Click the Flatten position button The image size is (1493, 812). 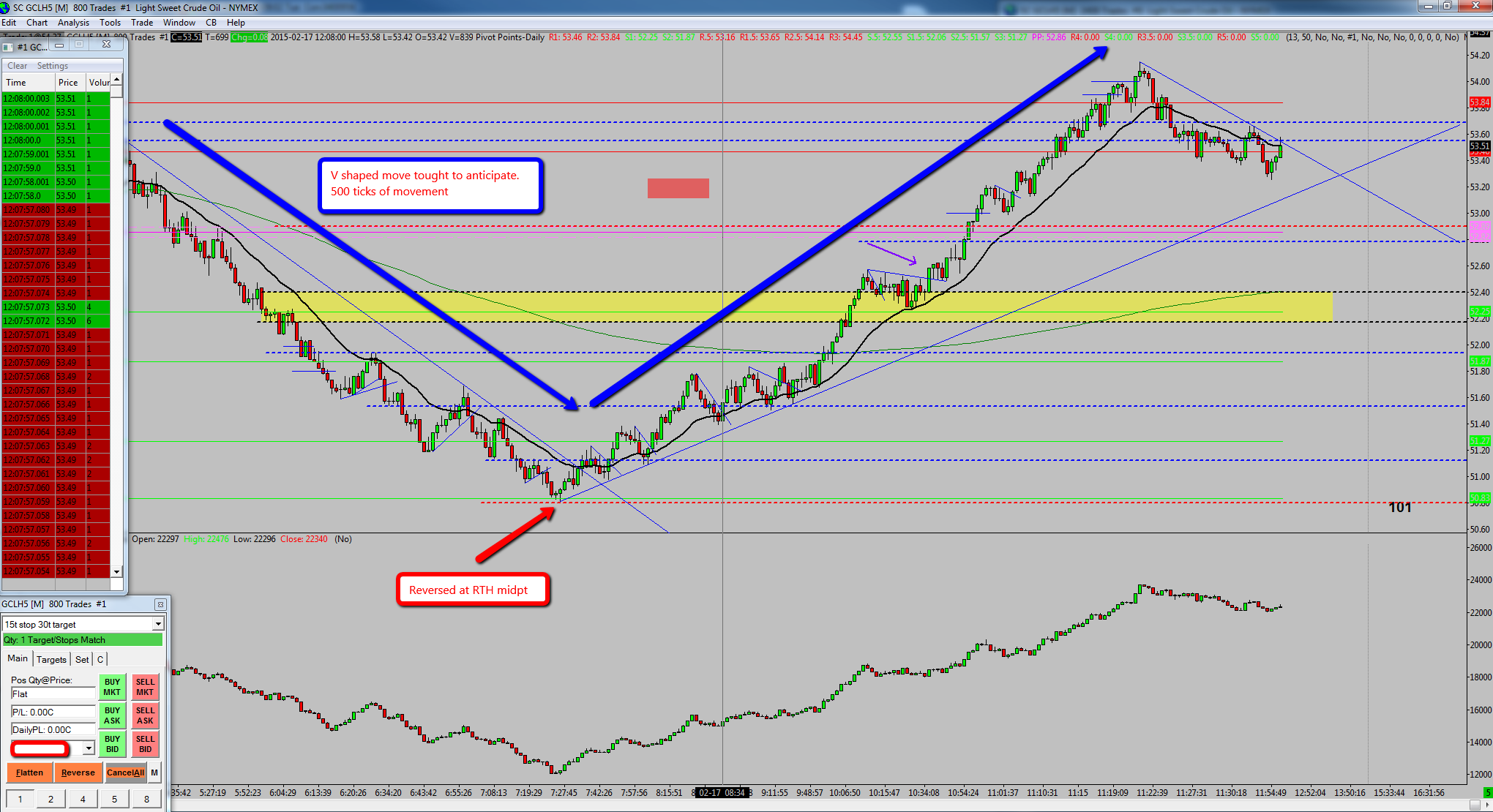29,772
